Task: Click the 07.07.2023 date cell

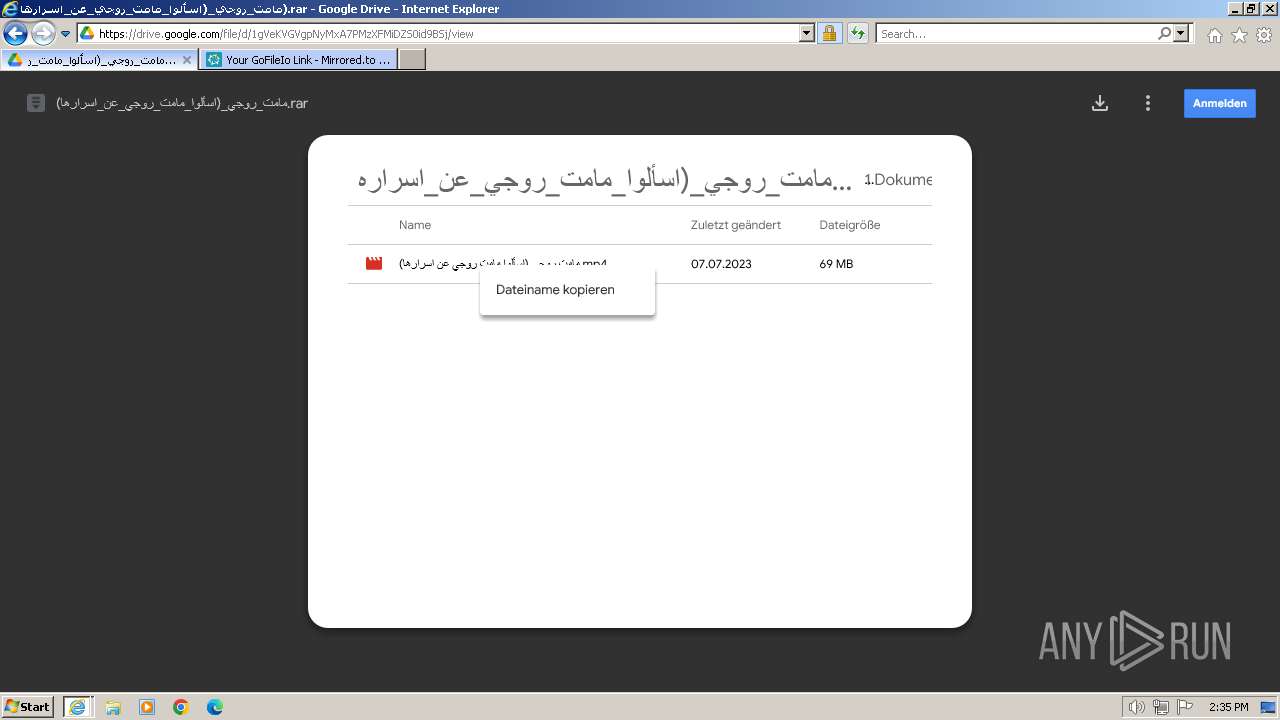Action: point(721,264)
